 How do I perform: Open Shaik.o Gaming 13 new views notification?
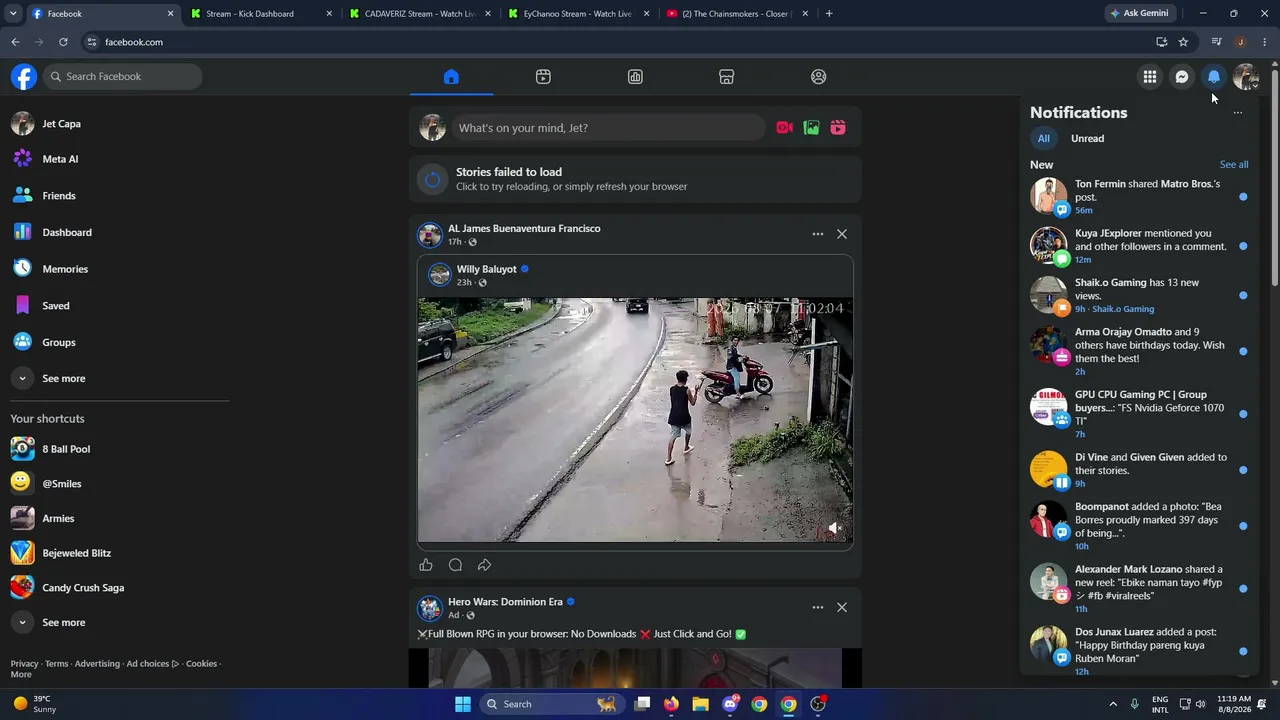[x=1139, y=295]
